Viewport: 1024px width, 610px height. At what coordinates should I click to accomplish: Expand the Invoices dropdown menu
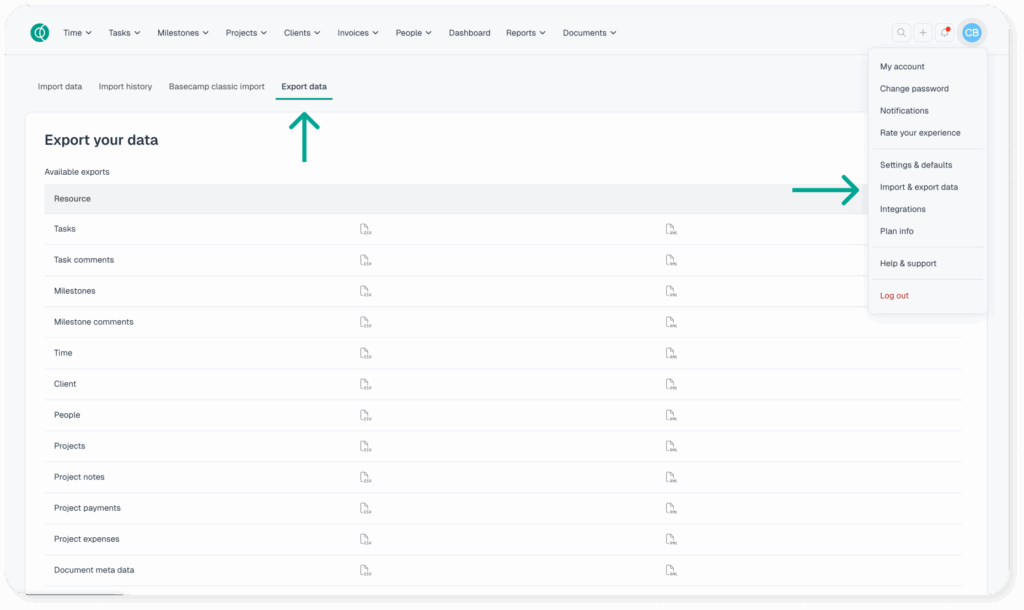pos(358,33)
